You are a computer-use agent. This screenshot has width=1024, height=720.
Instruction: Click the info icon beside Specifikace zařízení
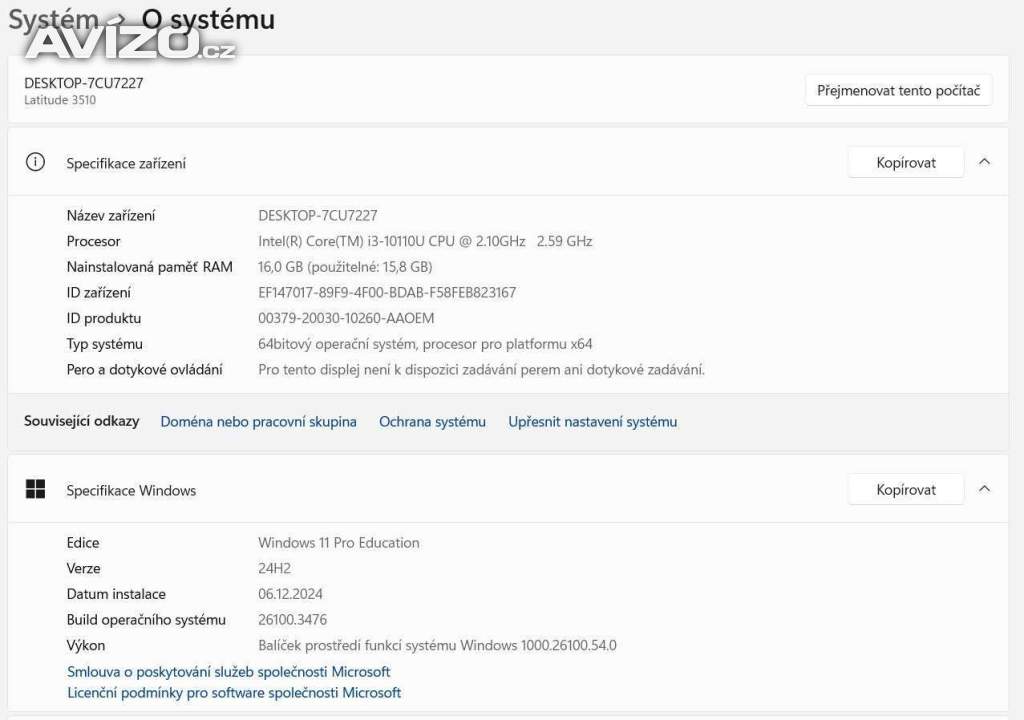[35, 162]
